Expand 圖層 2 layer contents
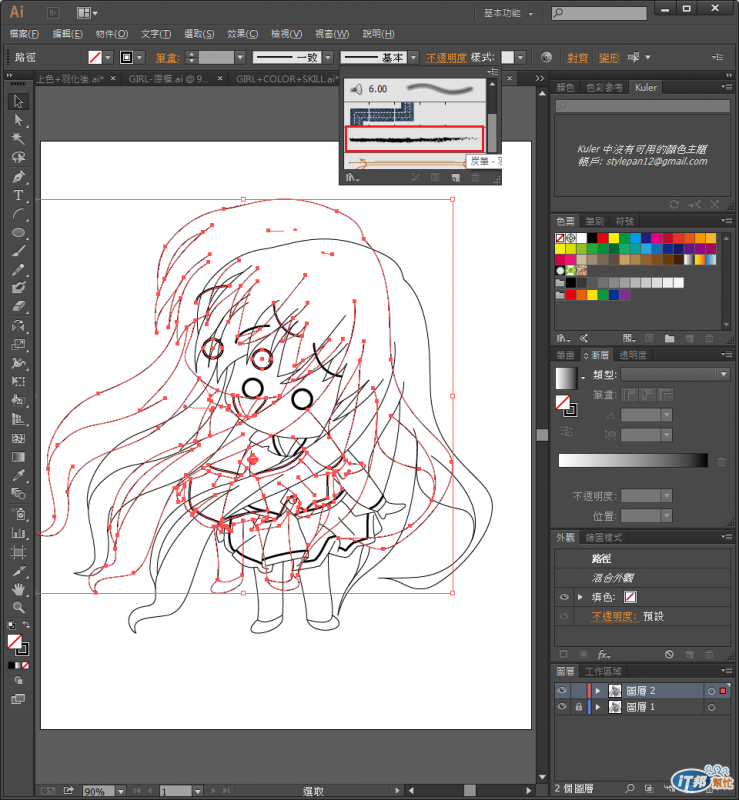 (598, 691)
